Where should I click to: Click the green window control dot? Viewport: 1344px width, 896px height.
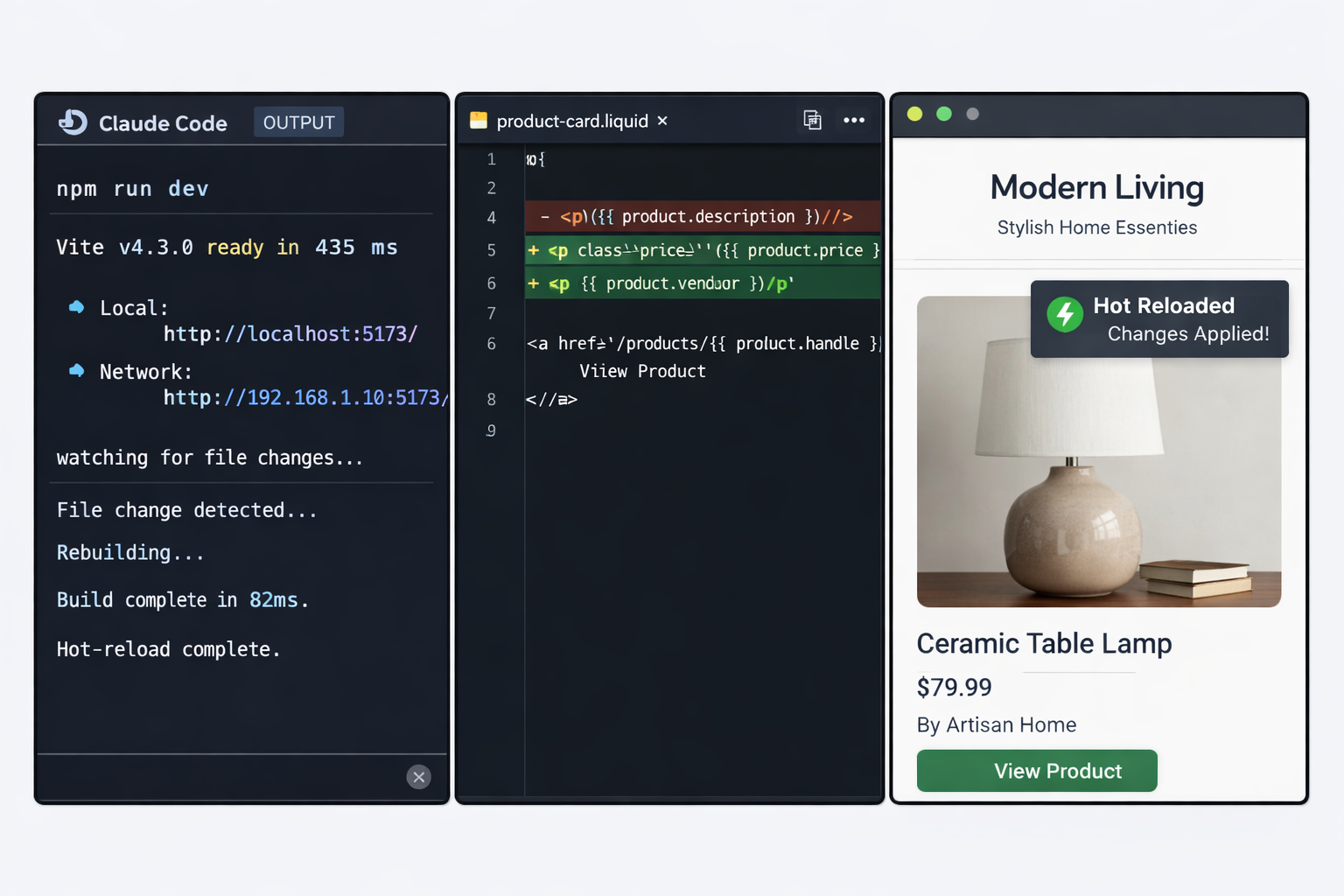[944, 114]
